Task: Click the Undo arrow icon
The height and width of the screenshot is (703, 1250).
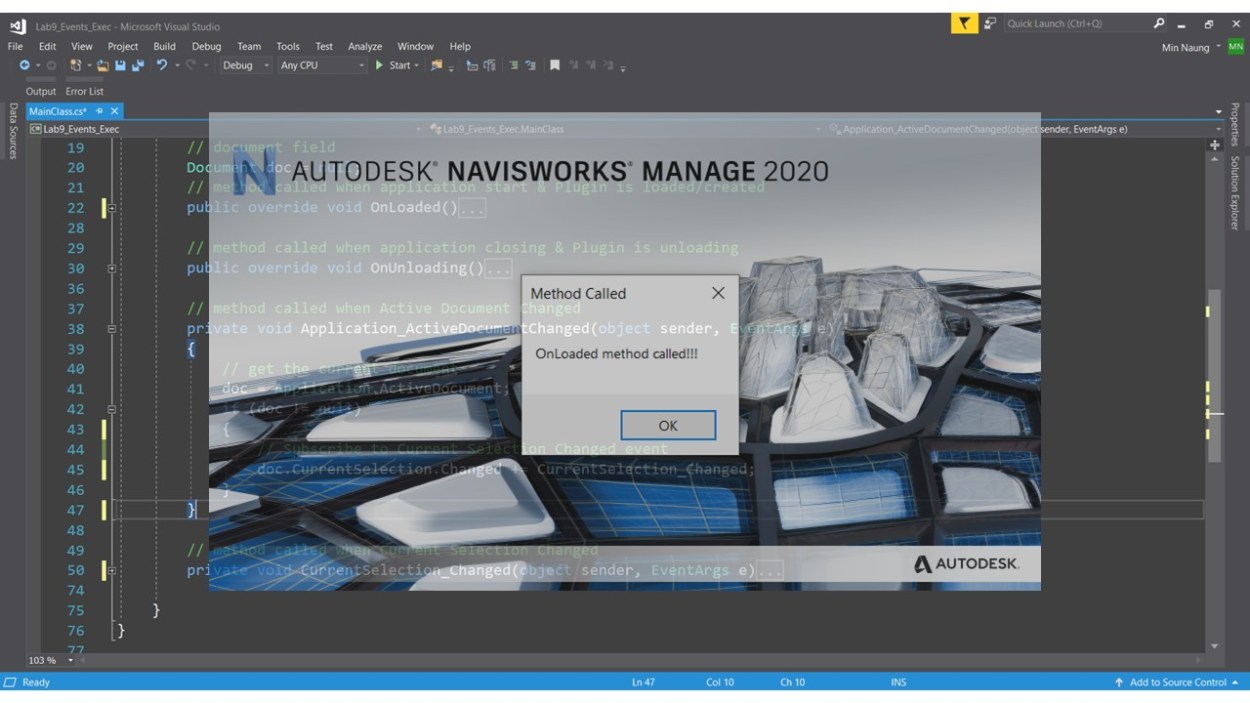Action: pyautogui.click(x=161, y=66)
